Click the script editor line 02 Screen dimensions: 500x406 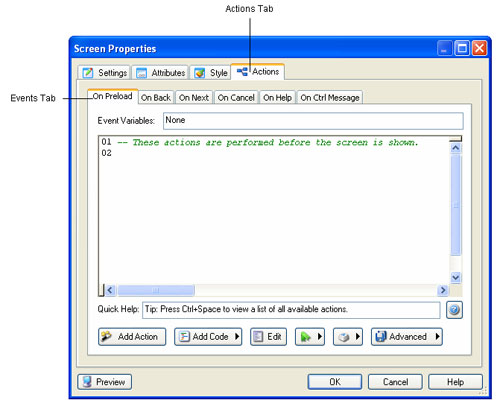(273, 153)
